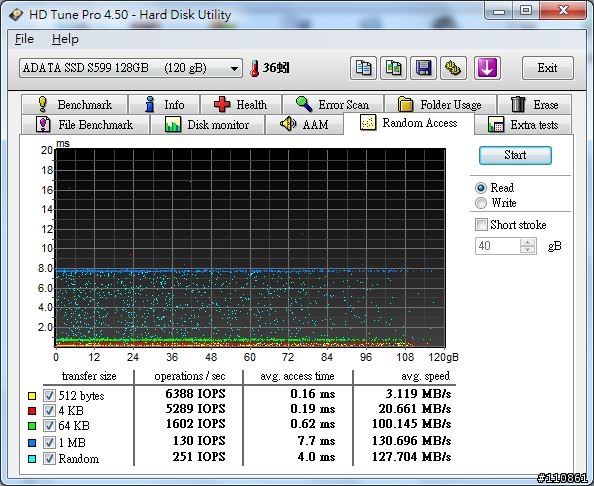Viewport: 594px width, 486px height.
Task: Uncheck the 512 bytes transfer size
Action: 49,395
